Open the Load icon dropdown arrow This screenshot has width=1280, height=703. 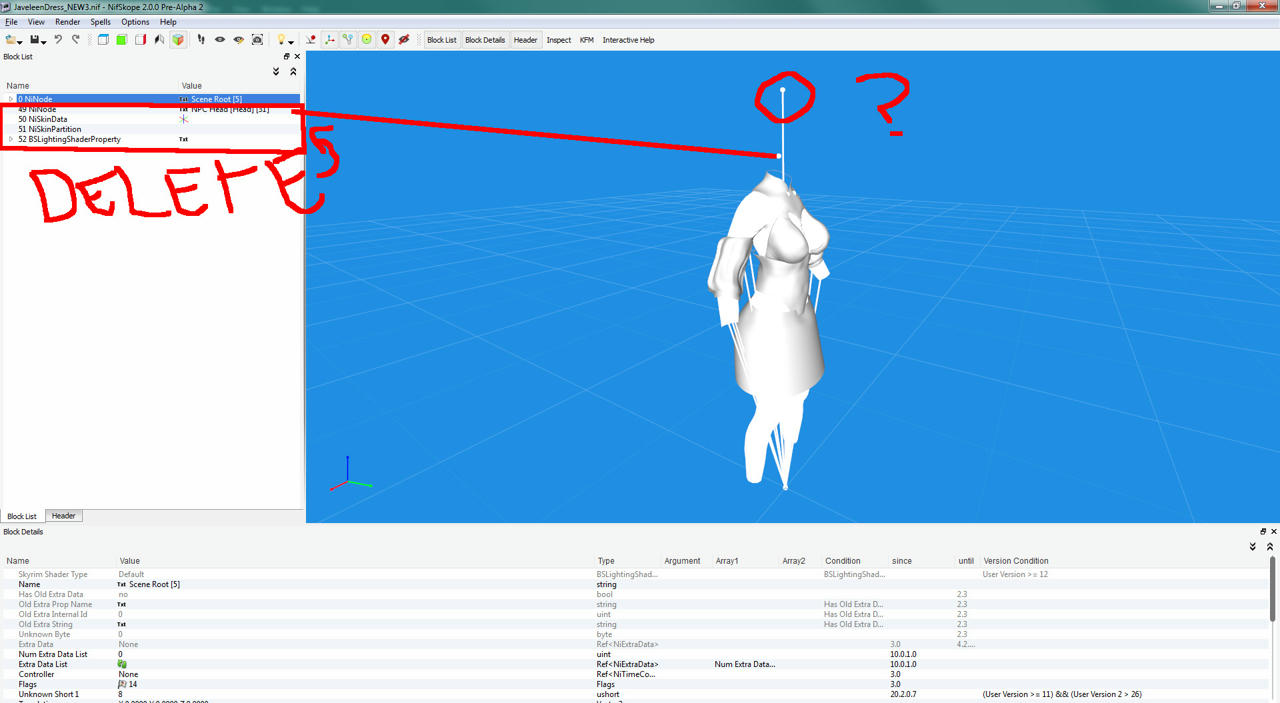coord(21,42)
